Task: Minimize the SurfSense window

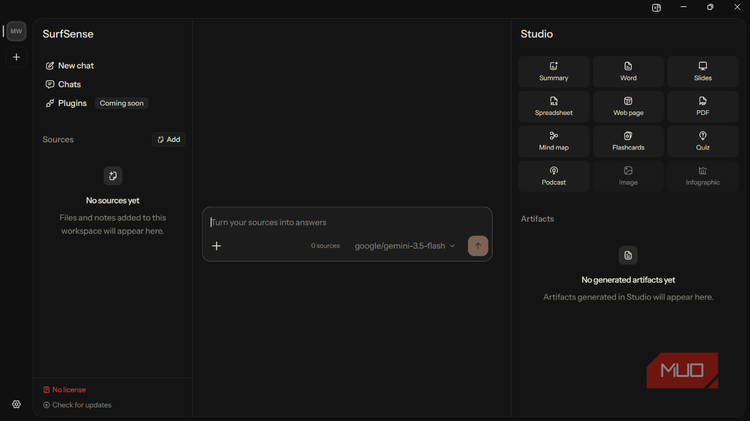Action: pyautogui.click(x=684, y=7)
